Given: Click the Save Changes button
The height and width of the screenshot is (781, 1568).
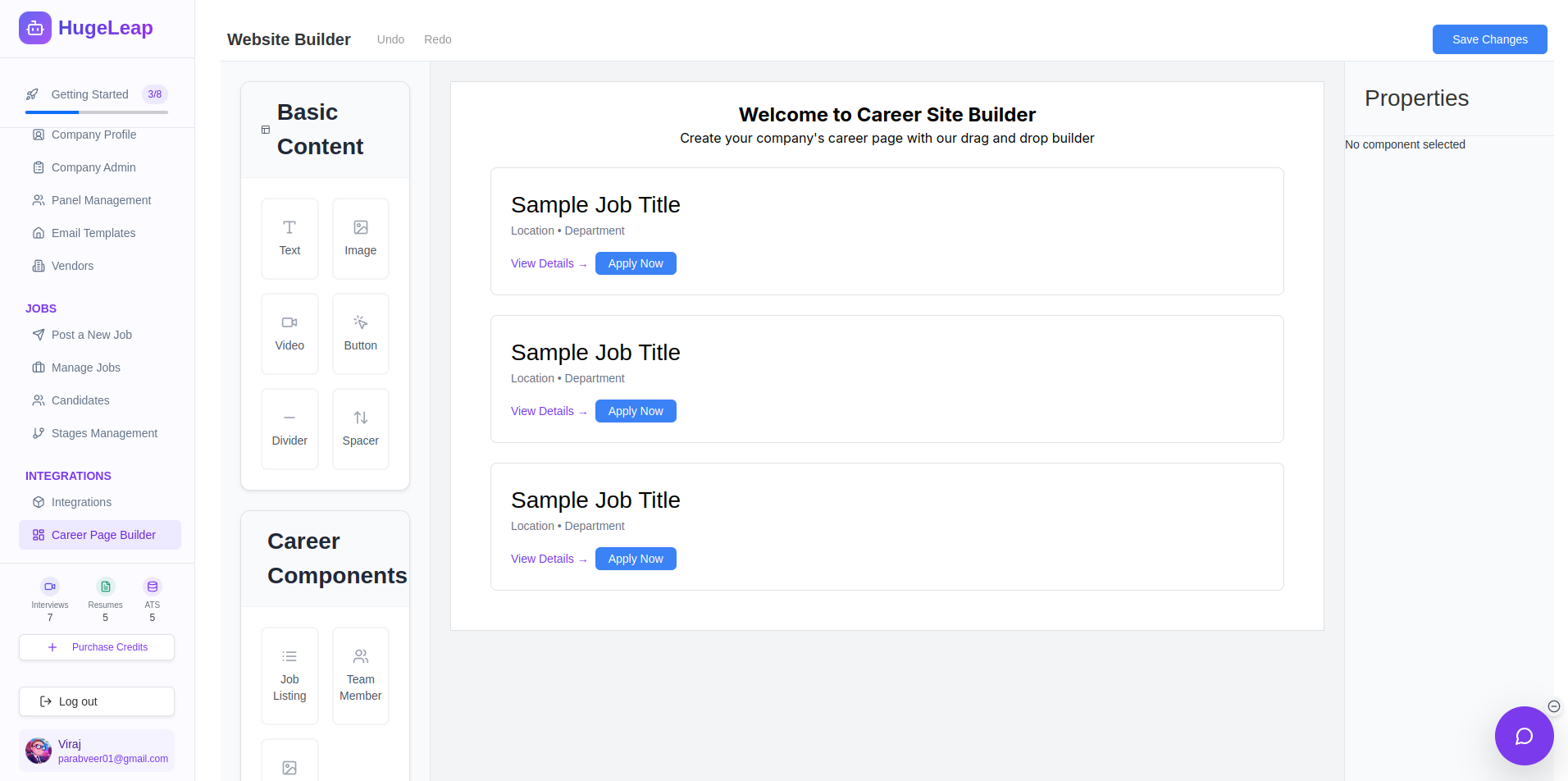Looking at the screenshot, I should click(1489, 39).
